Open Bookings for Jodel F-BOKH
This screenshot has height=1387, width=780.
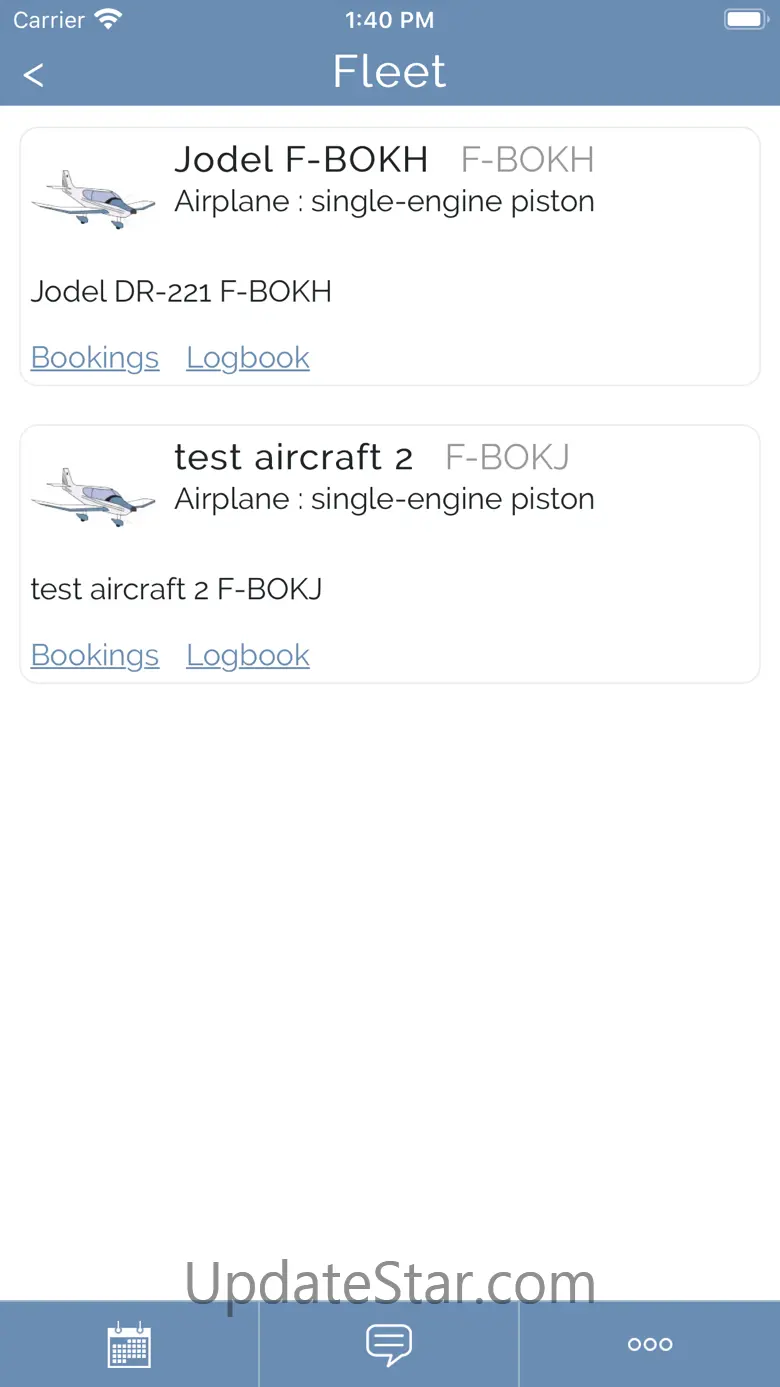pyautogui.click(x=95, y=358)
